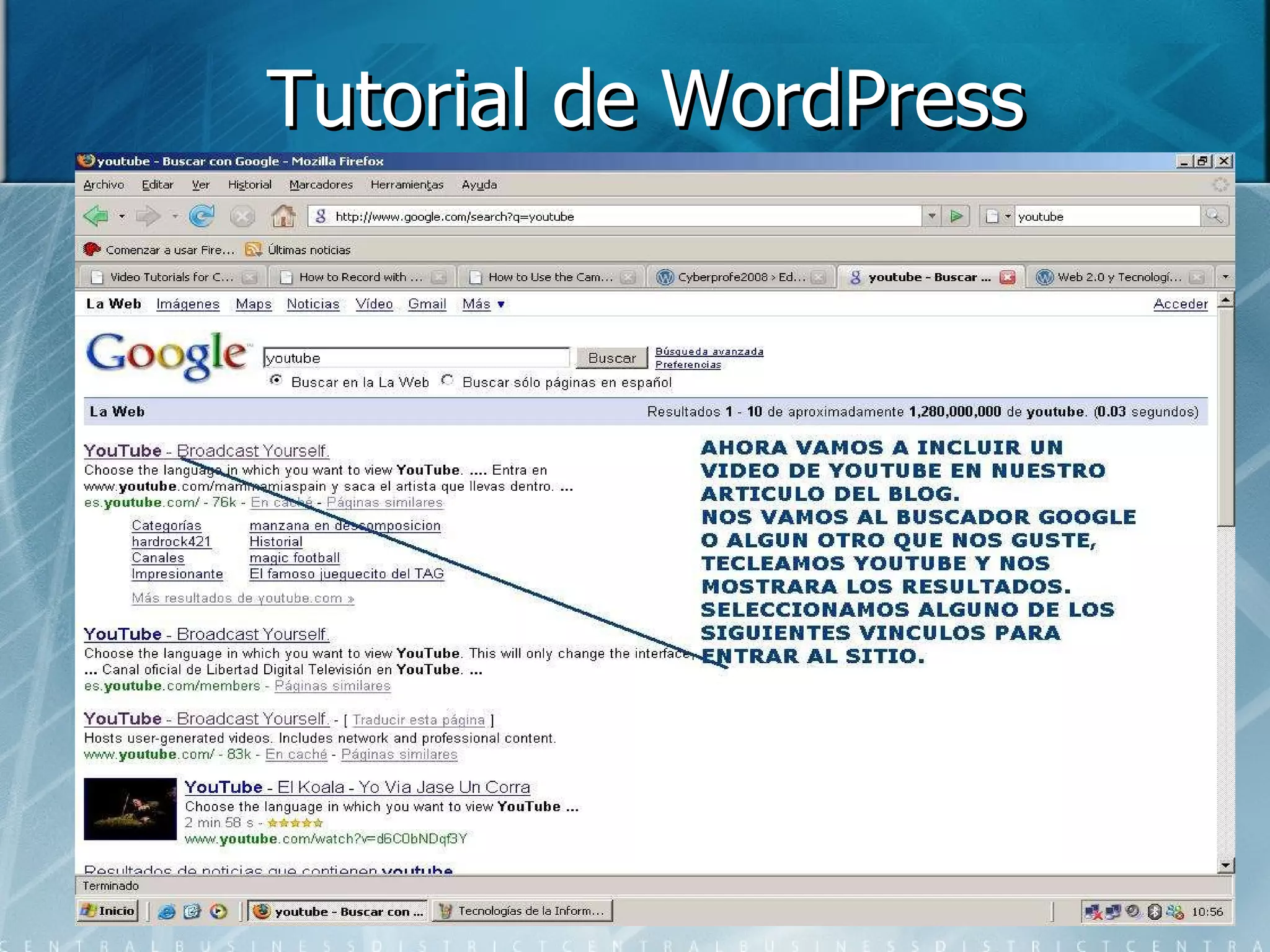The height and width of the screenshot is (952, 1270).
Task: Open 'YouTube - El Koala' video result
Action: [x=357, y=787]
